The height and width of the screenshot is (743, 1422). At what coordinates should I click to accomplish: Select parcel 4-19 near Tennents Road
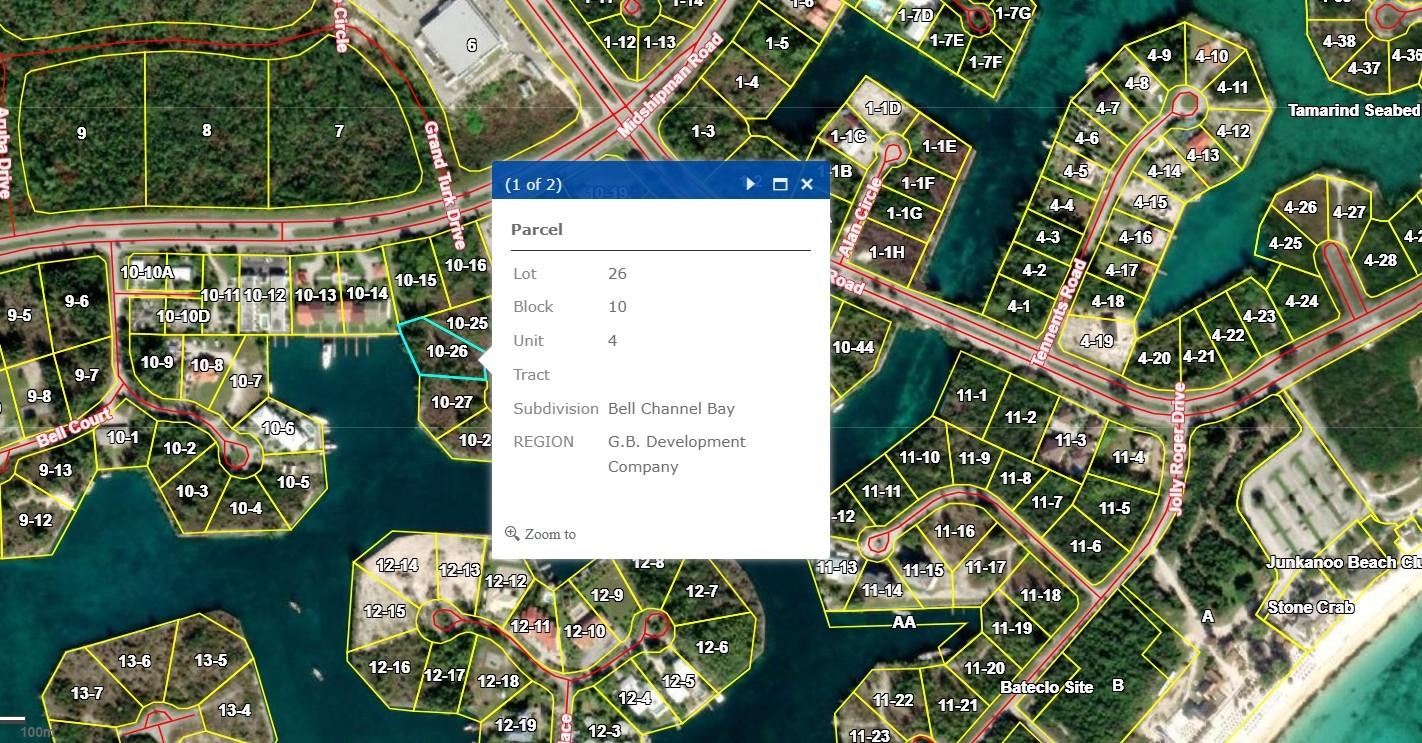click(1096, 341)
